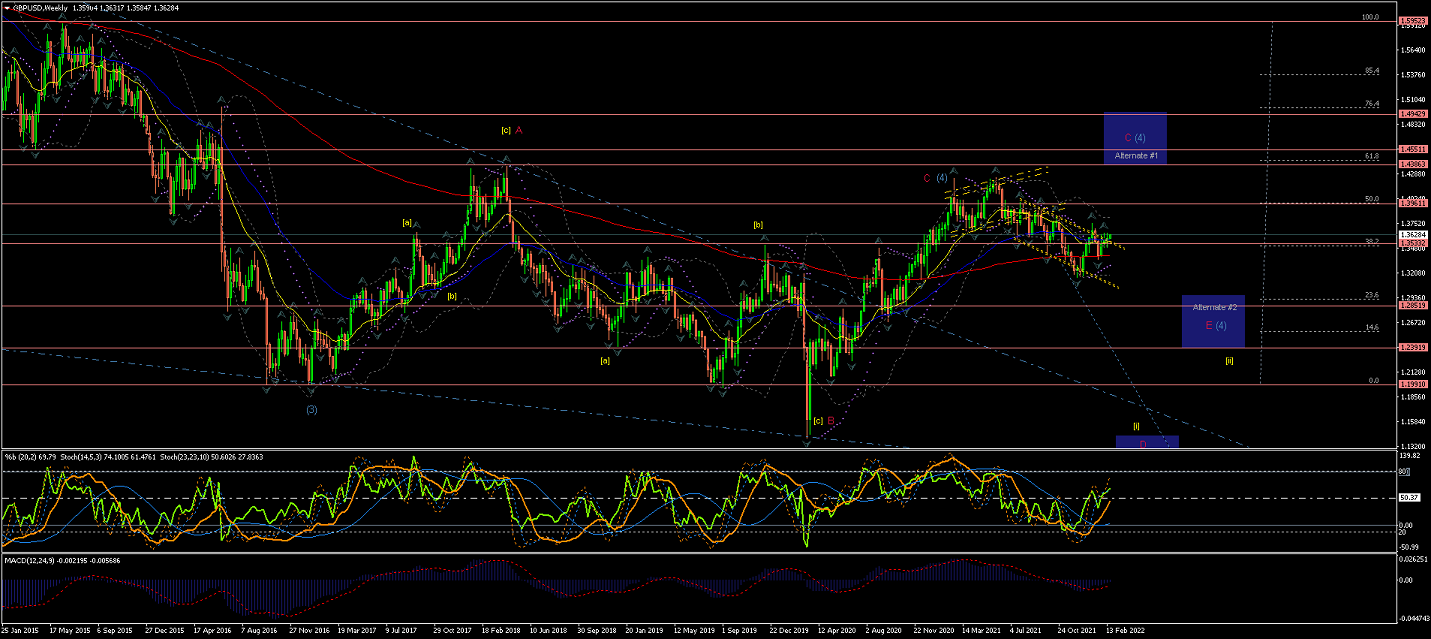Click the blue (3) wave label

(312, 410)
